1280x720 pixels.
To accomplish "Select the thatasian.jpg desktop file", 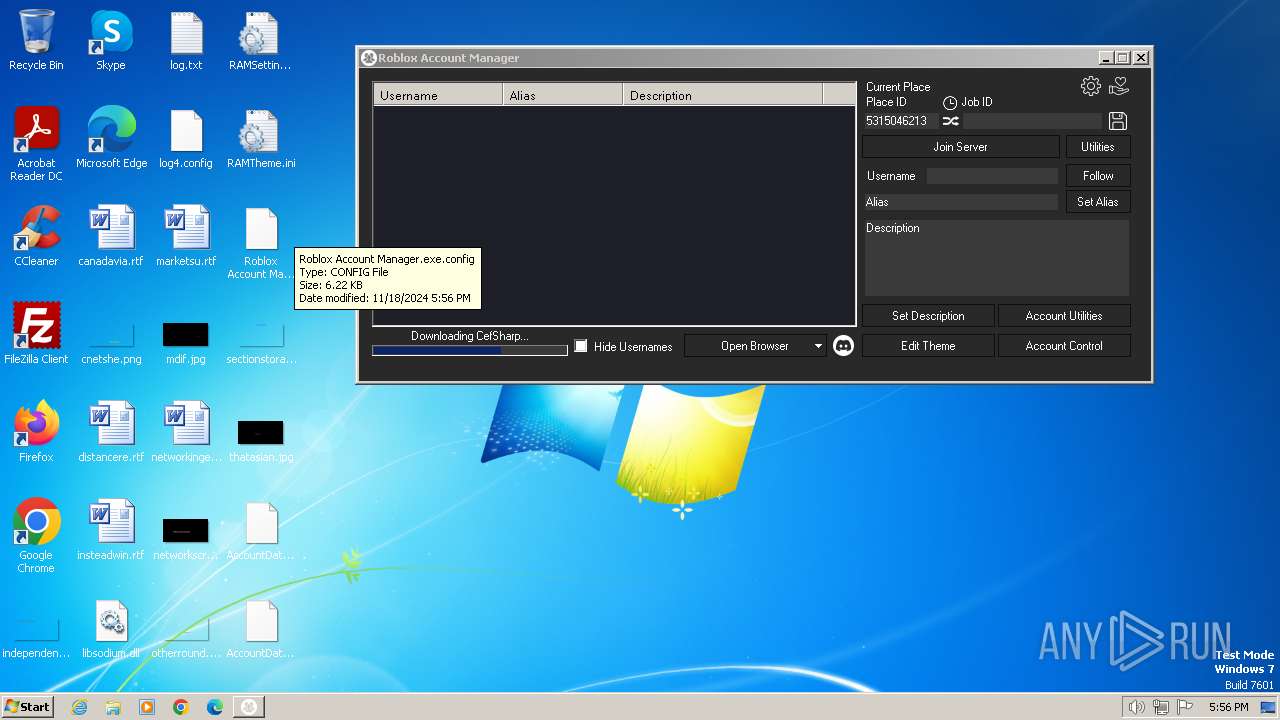I will (260, 440).
